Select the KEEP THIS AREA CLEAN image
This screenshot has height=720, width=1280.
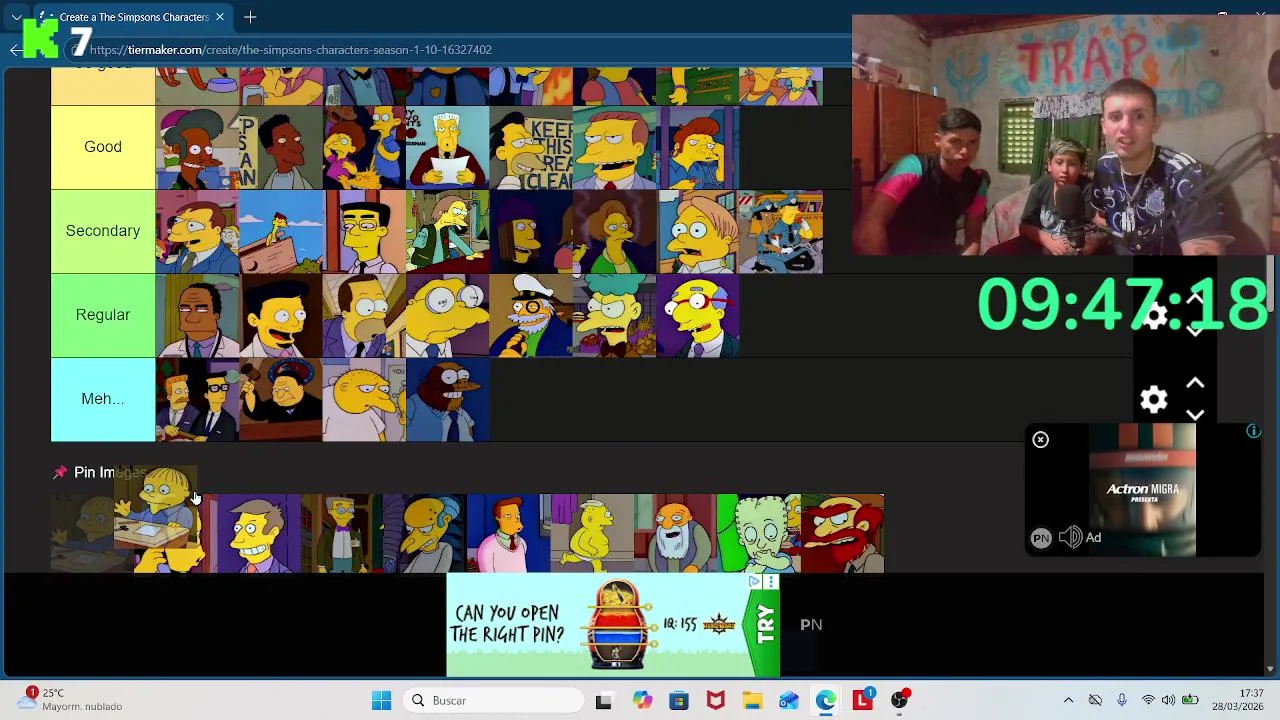(x=532, y=147)
